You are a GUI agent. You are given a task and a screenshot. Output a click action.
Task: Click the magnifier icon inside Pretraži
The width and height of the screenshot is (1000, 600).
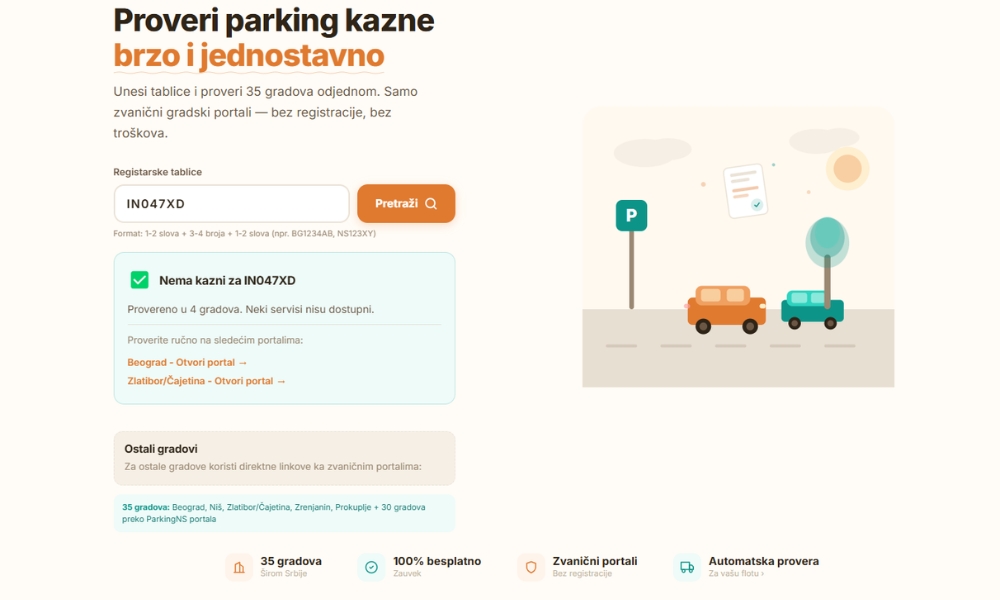coord(431,204)
